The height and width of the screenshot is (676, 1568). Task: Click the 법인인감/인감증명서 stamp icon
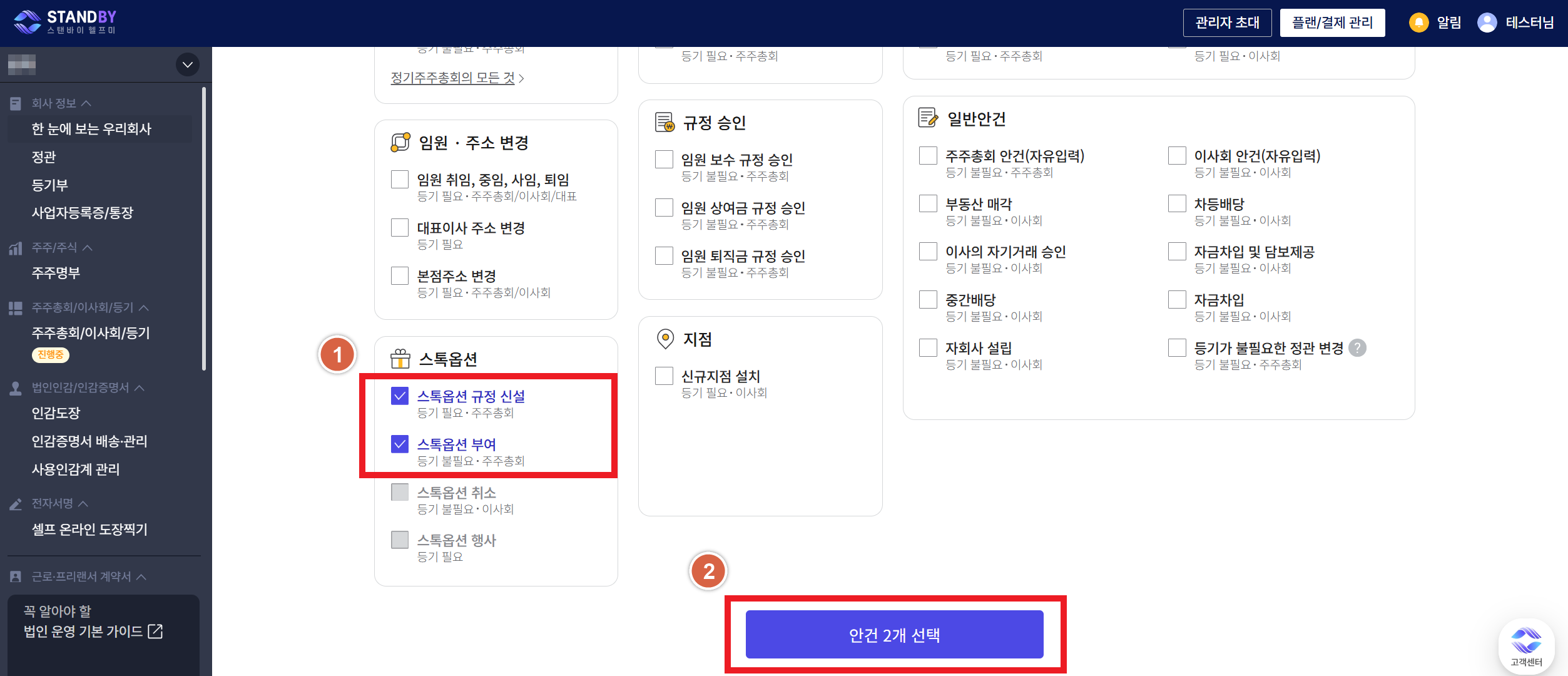pos(16,388)
